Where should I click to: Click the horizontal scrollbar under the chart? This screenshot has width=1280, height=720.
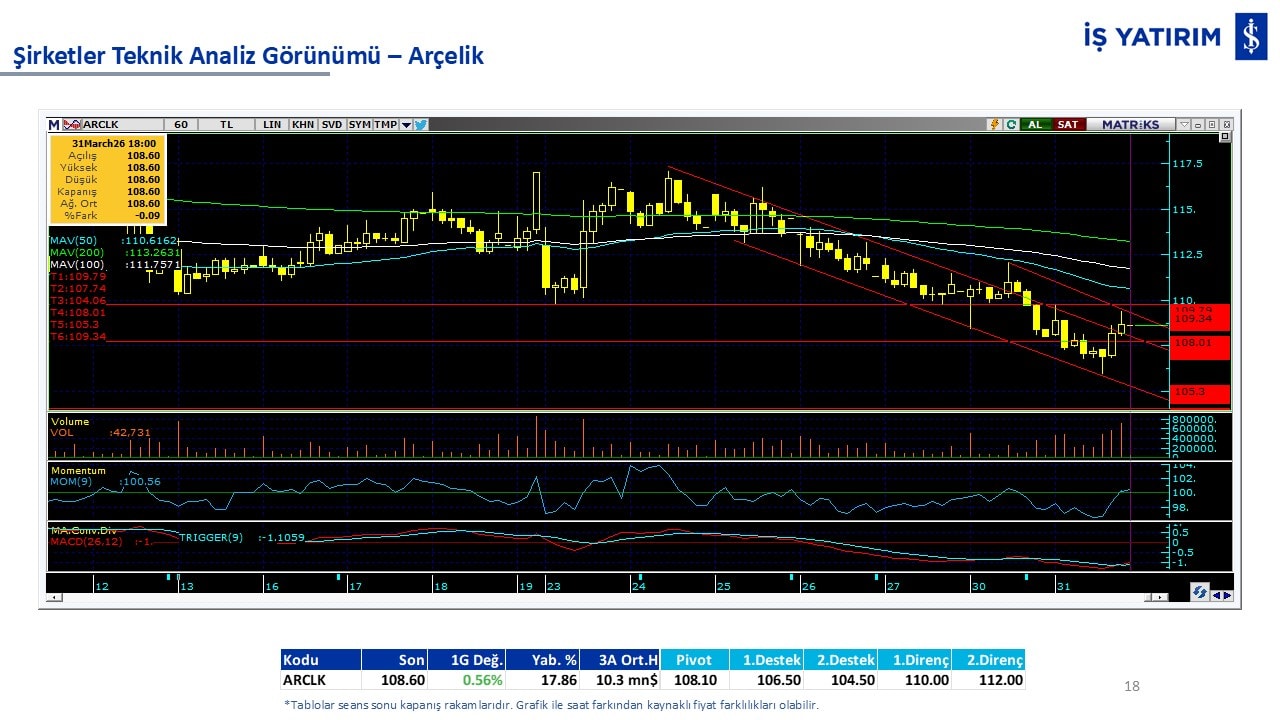point(600,597)
